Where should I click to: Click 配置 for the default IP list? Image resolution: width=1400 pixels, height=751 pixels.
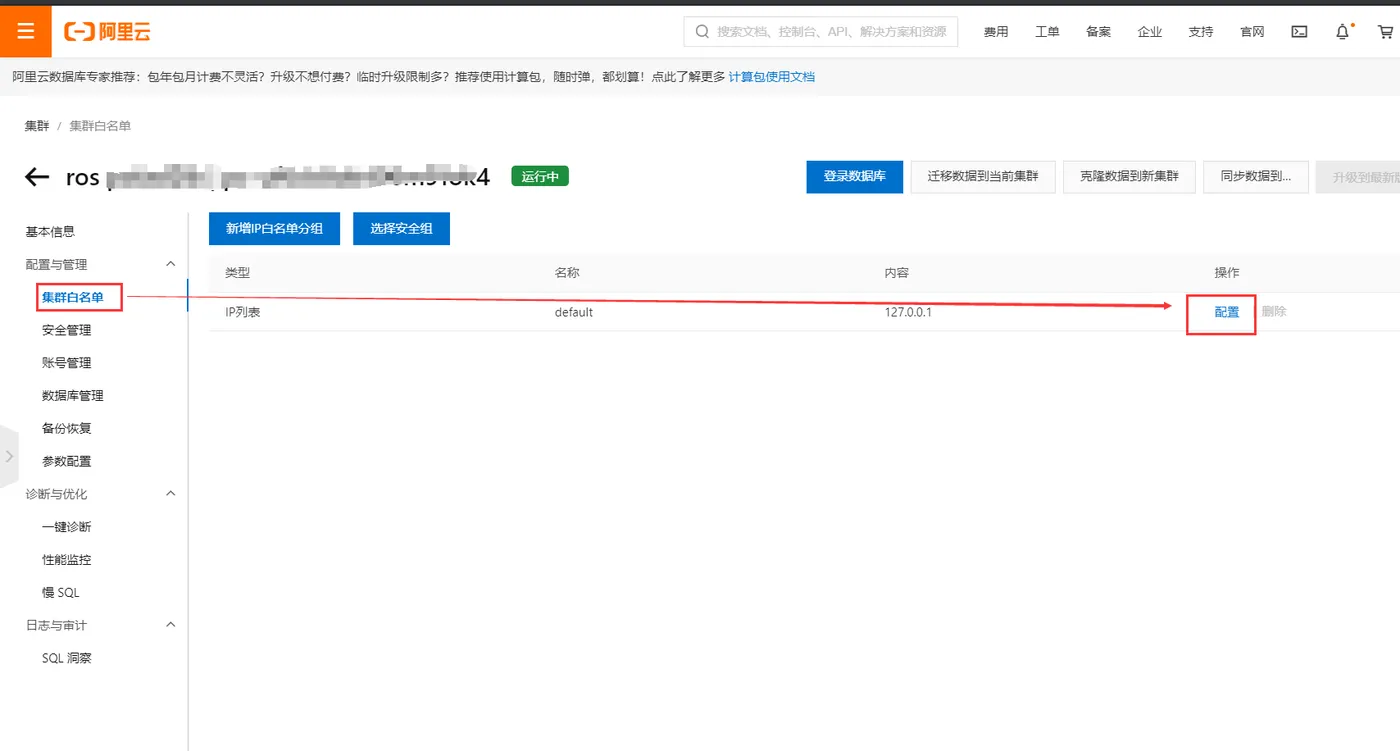[x=1227, y=312]
